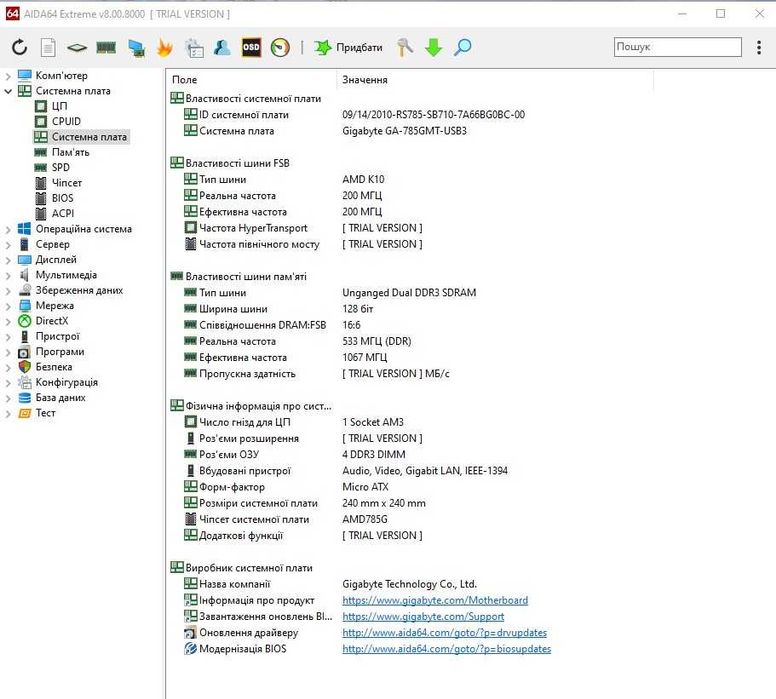Screen dimensions: 776x699
Task: Open the checklist preferences toolbar icon
Action: (x=194, y=48)
